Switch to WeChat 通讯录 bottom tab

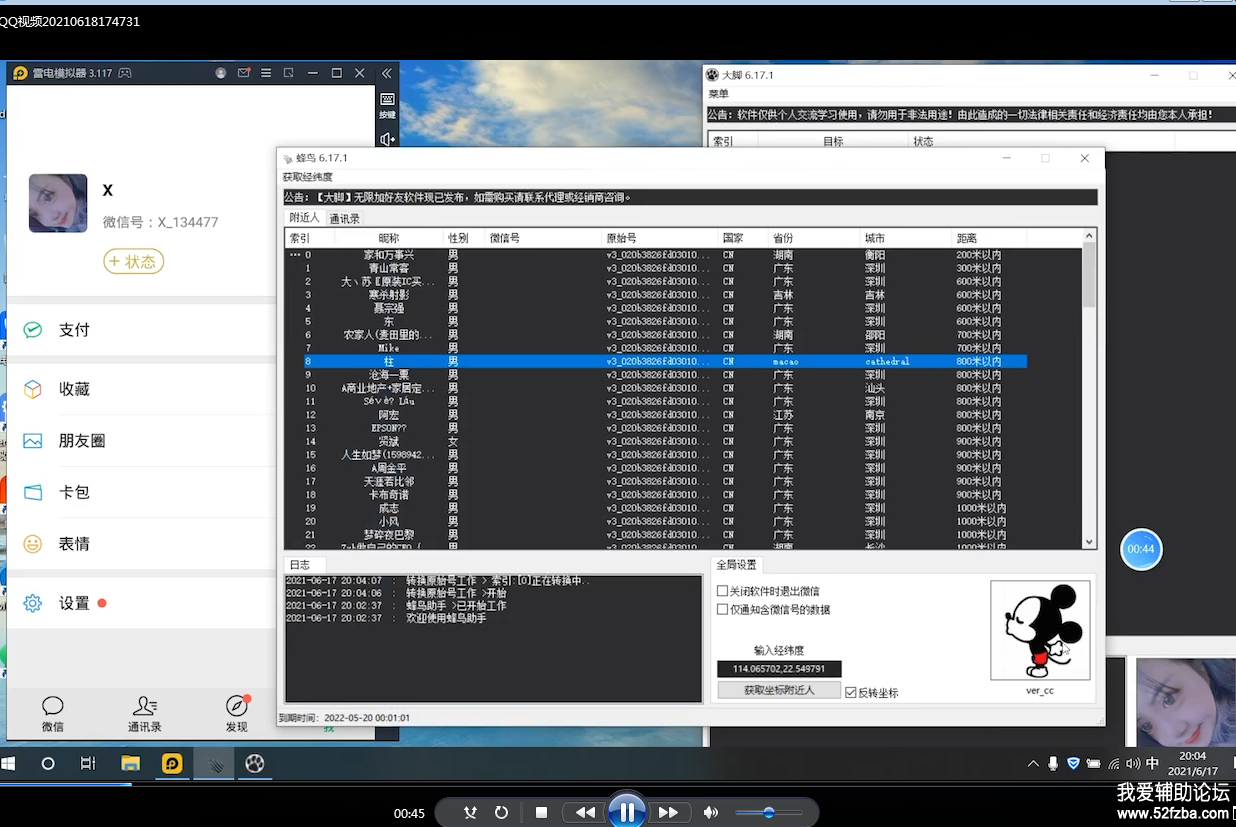point(145,714)
